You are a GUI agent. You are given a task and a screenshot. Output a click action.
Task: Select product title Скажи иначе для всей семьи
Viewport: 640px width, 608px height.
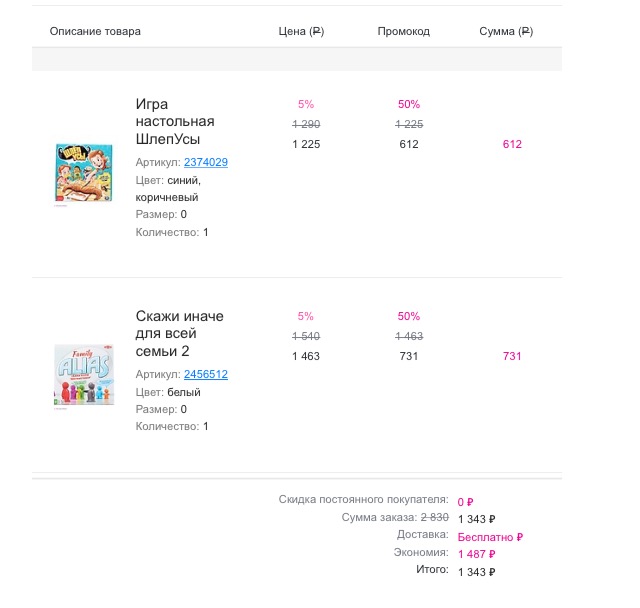[x=180, y=334]
